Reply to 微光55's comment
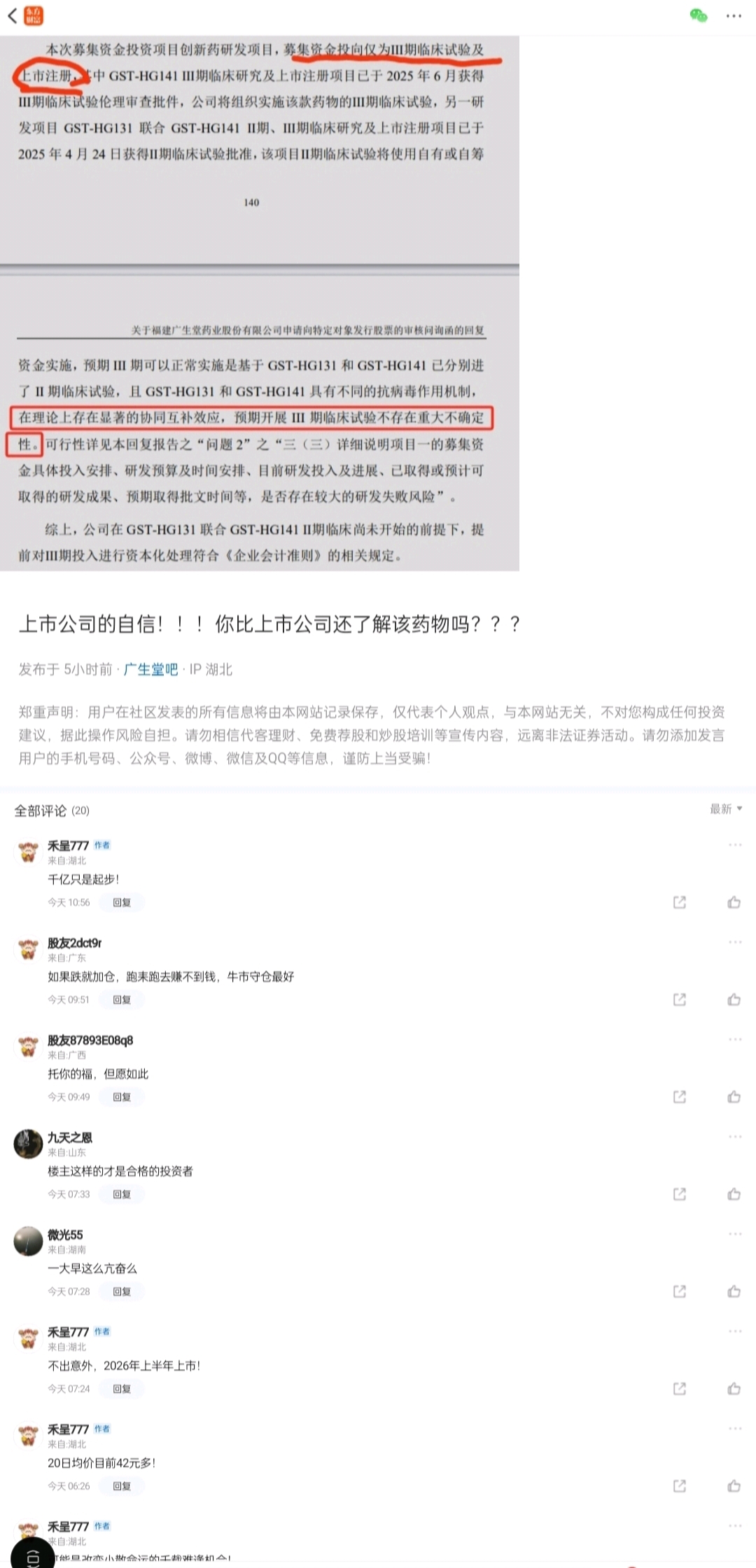Screen dimensions: 756x1568 [122, 1291]
